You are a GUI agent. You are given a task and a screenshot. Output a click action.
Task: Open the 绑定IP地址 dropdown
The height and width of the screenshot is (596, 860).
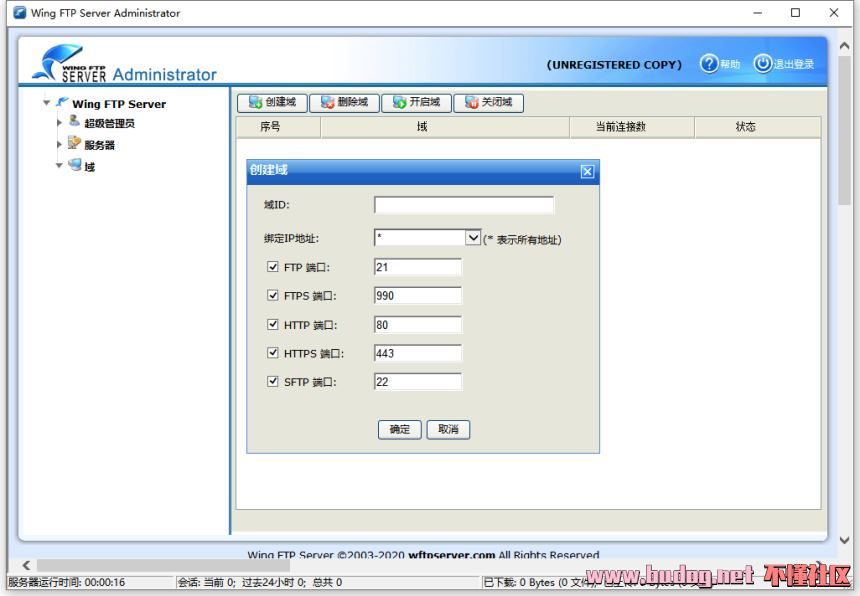[x=472, y=237]
